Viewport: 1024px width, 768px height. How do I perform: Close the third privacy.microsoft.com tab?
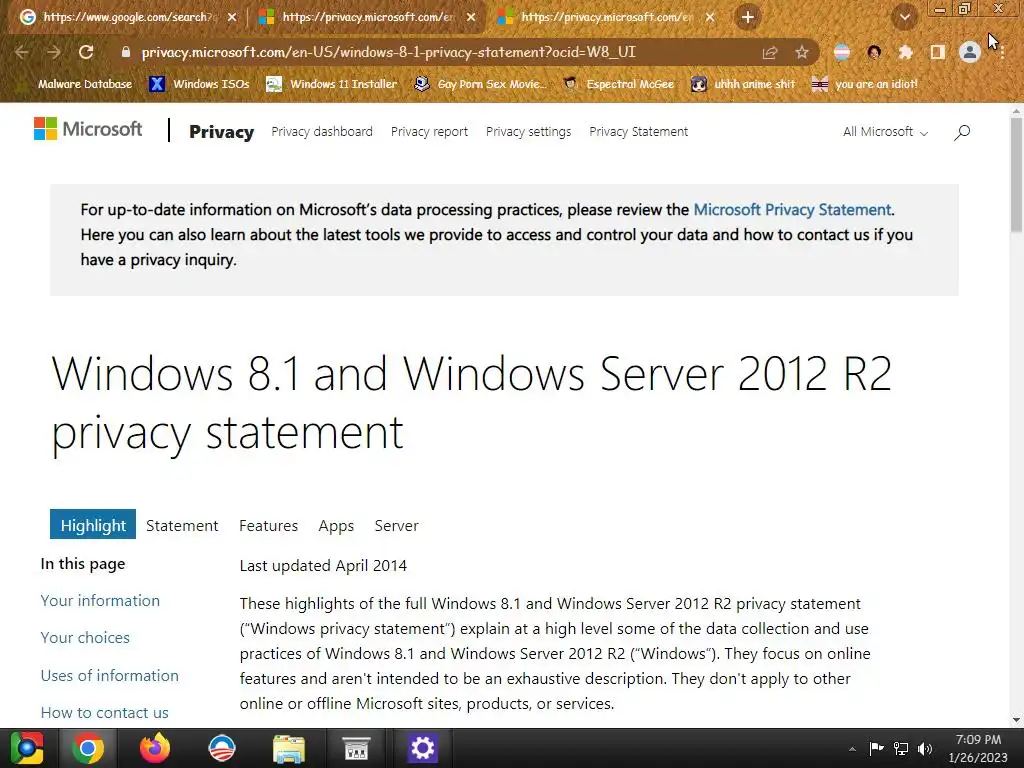tap(710, 18)
